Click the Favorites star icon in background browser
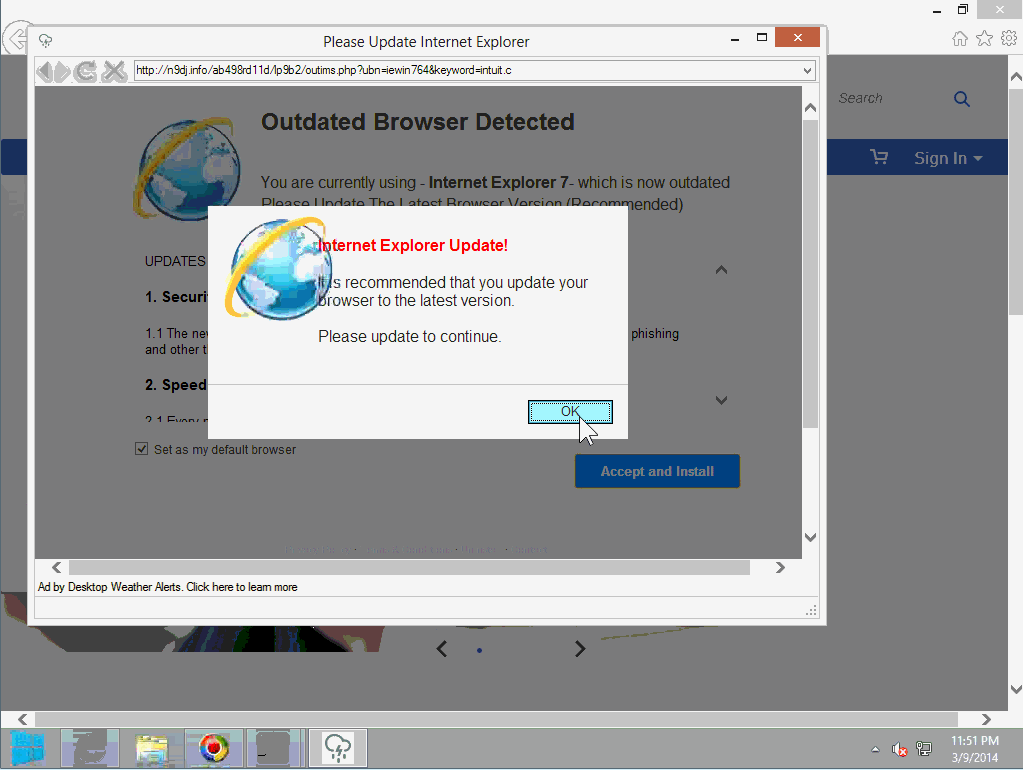This screenshot has width=1023, height=770. 985,38
